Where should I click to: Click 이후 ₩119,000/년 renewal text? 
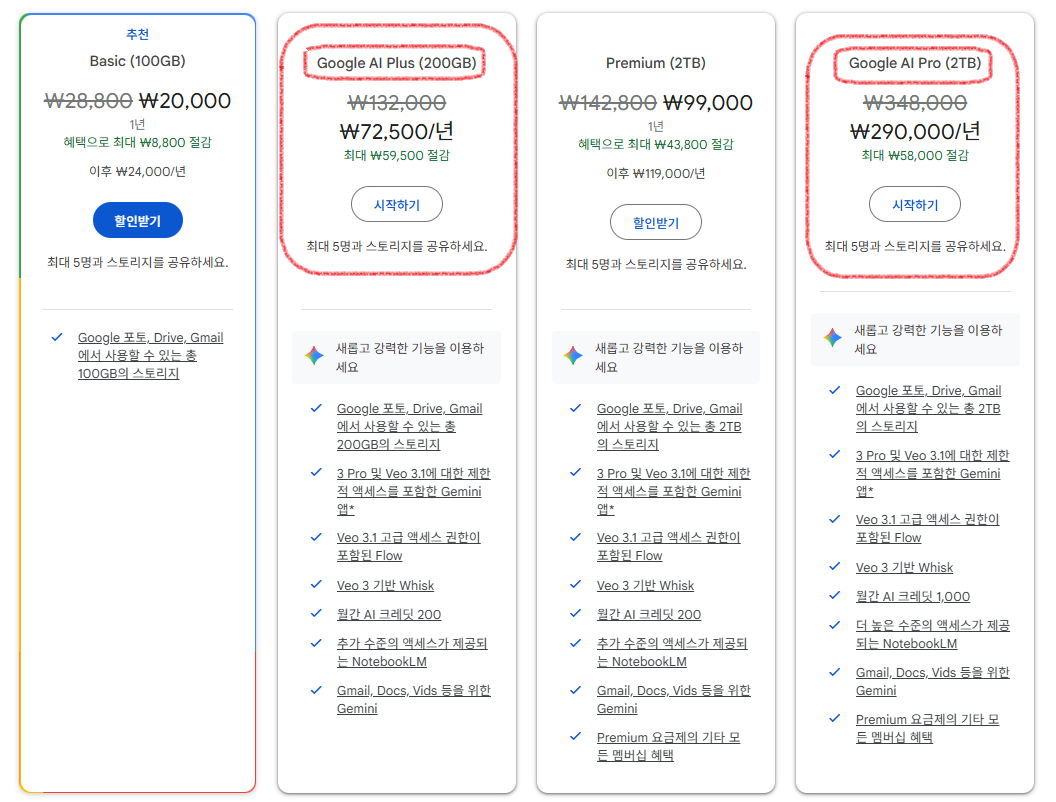(x=655, y=174)
